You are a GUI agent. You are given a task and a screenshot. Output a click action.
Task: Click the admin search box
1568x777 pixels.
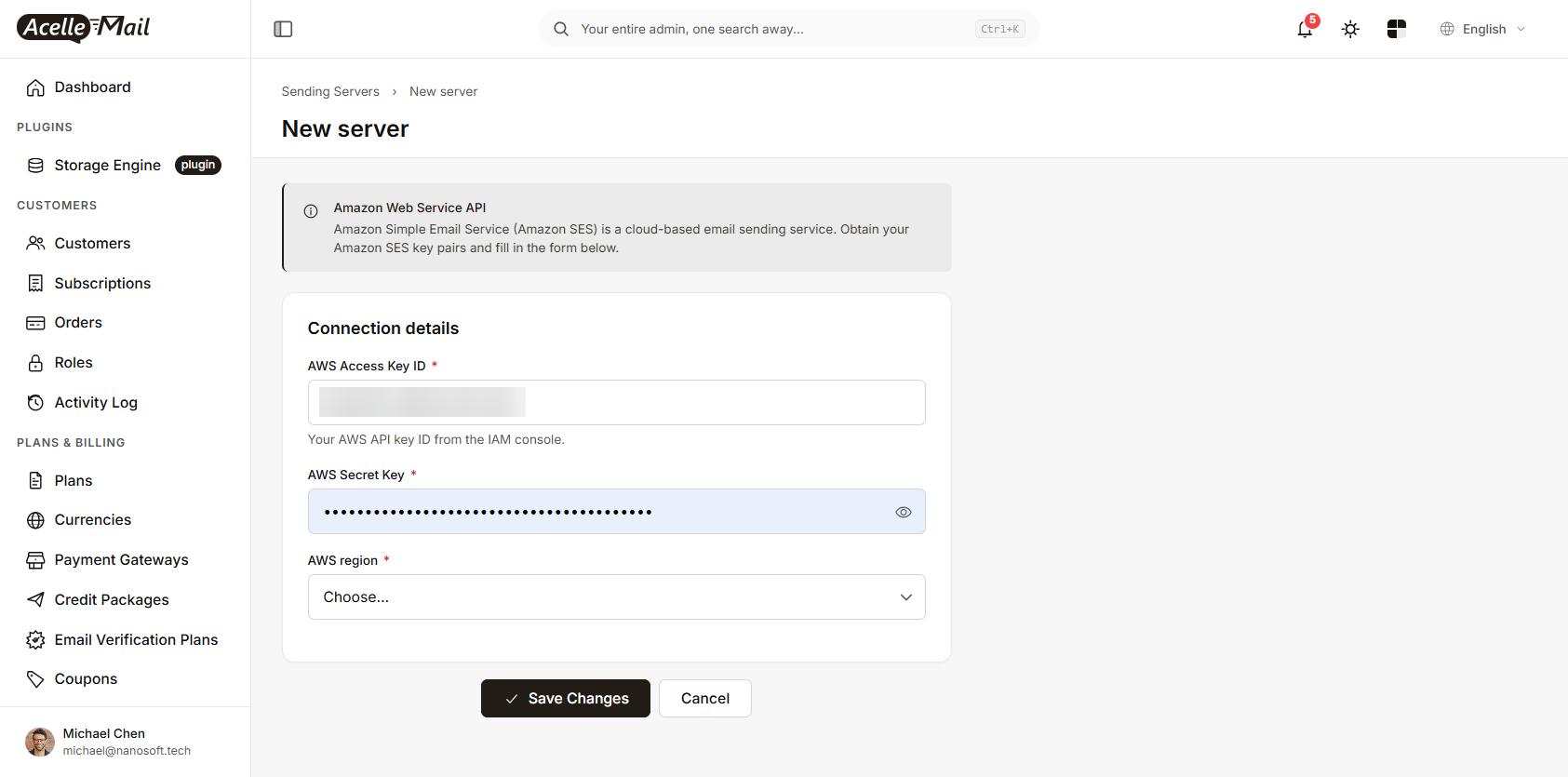point(788,29)
